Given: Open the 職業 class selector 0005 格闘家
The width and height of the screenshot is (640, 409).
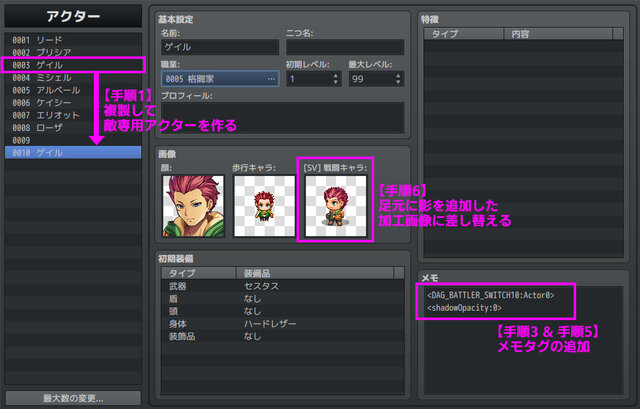Looking at the screenshot, I should click(220, 79).
